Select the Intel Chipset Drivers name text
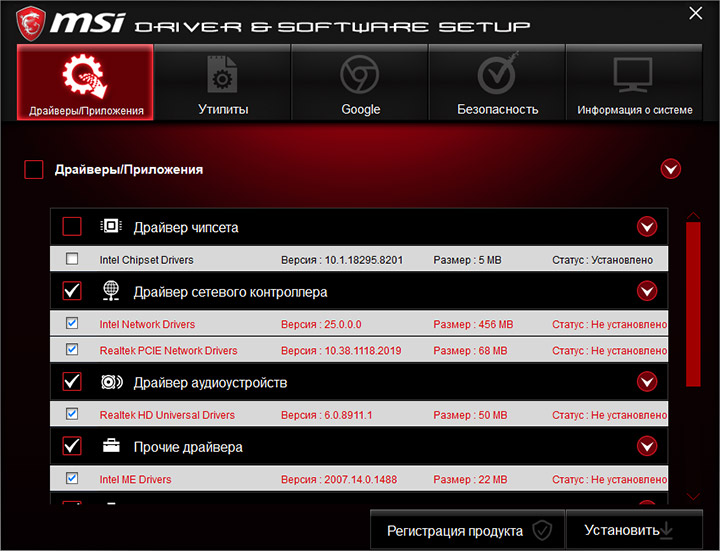This screenshot has height=551, width=720. pyautogui.click(x=146, y=260)
